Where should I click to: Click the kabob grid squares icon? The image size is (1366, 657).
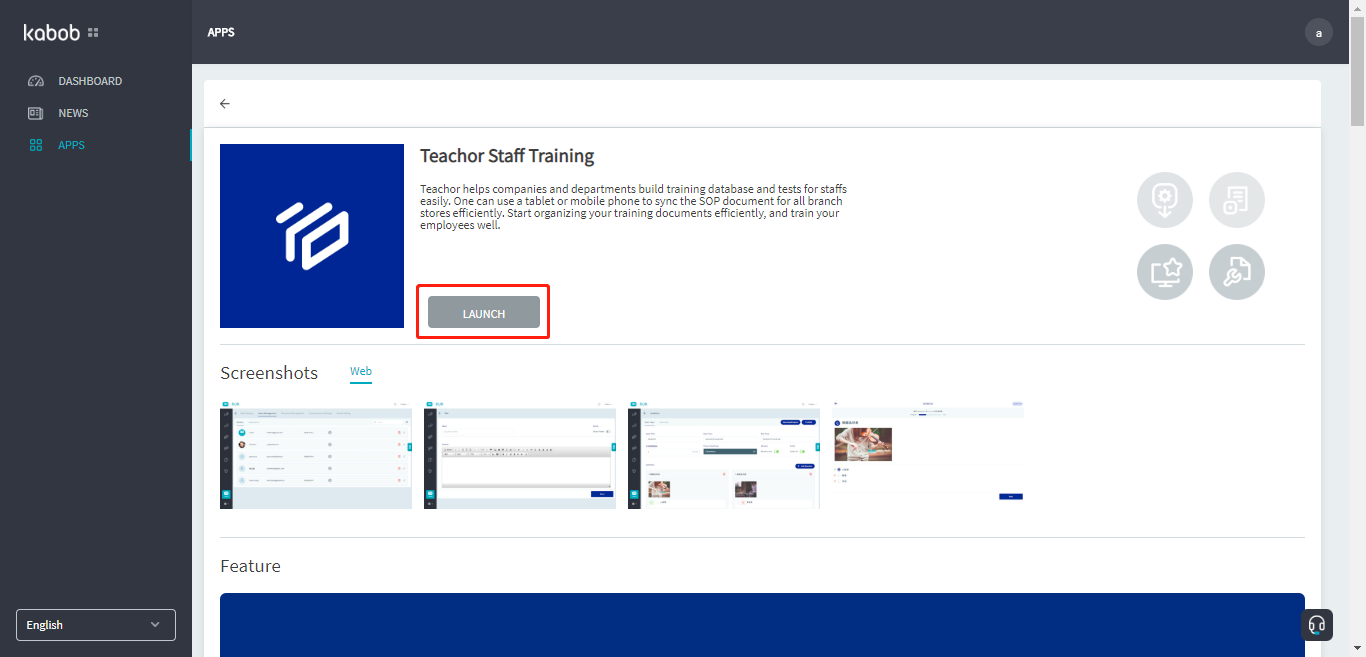pos(93,33)
